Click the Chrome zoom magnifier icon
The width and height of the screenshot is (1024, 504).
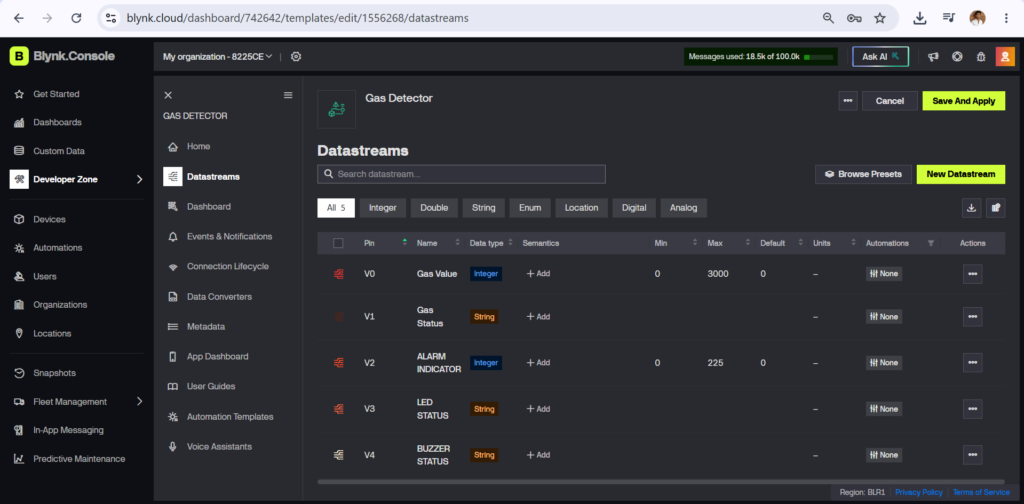pos(828,18)
